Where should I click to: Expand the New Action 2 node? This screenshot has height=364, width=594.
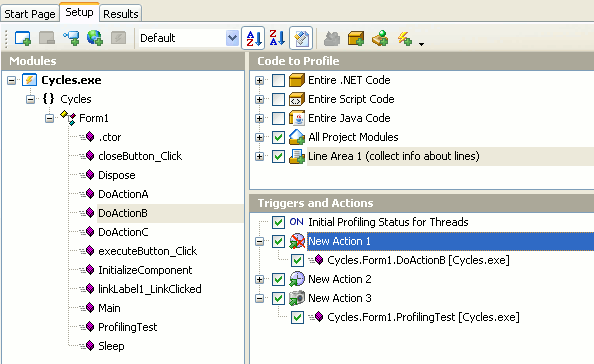pos(259,279)
